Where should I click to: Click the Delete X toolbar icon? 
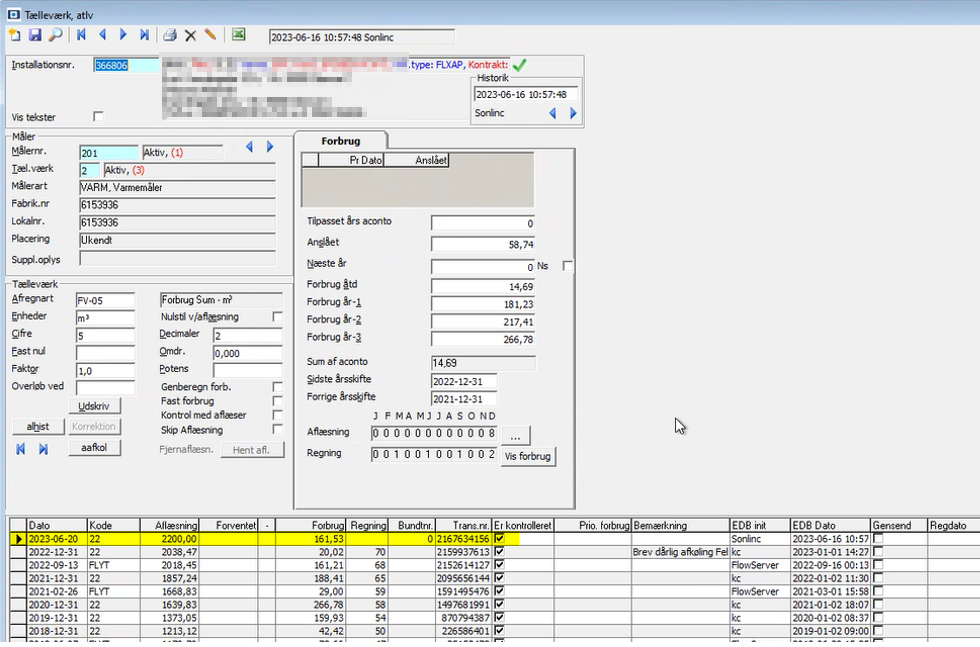tap(191, 36)
